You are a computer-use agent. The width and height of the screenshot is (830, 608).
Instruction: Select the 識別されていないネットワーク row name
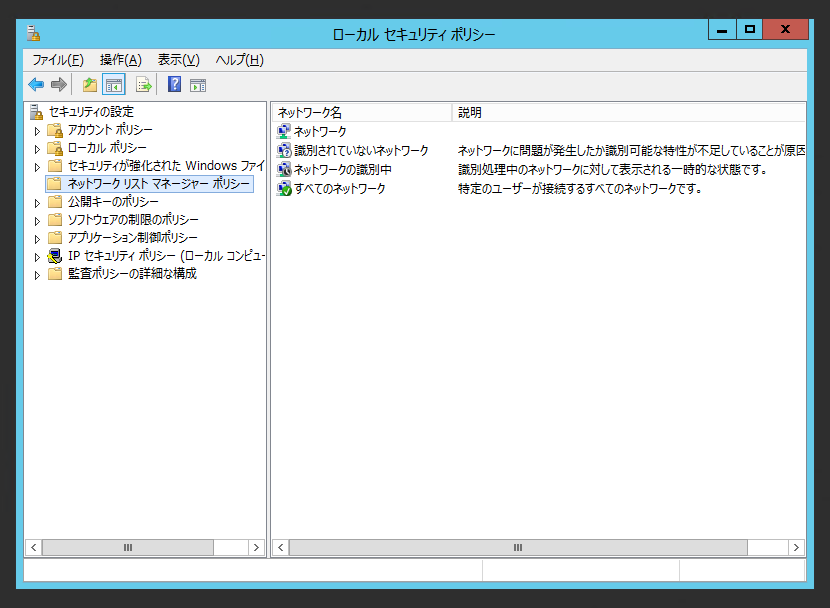tap(361, 150)
